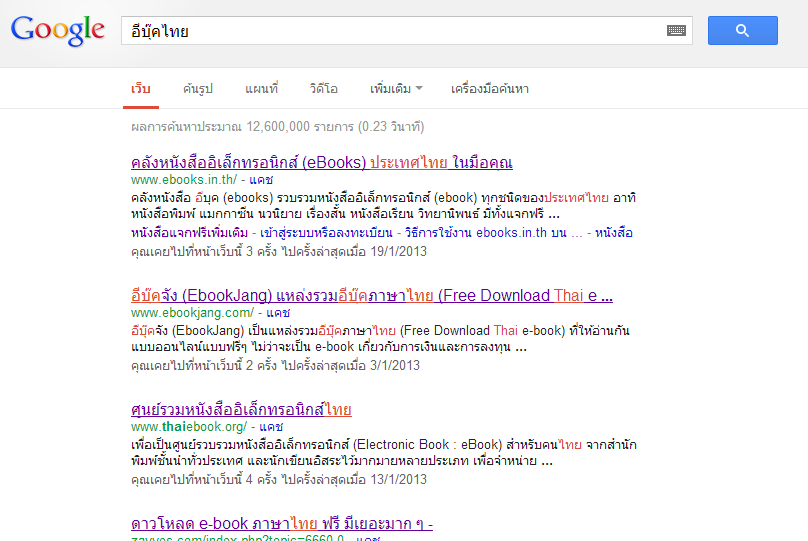The height and width of the screenshot is (541, 808).
Task: Open the on-screen keyboard icon
Action: pos(676,30)
